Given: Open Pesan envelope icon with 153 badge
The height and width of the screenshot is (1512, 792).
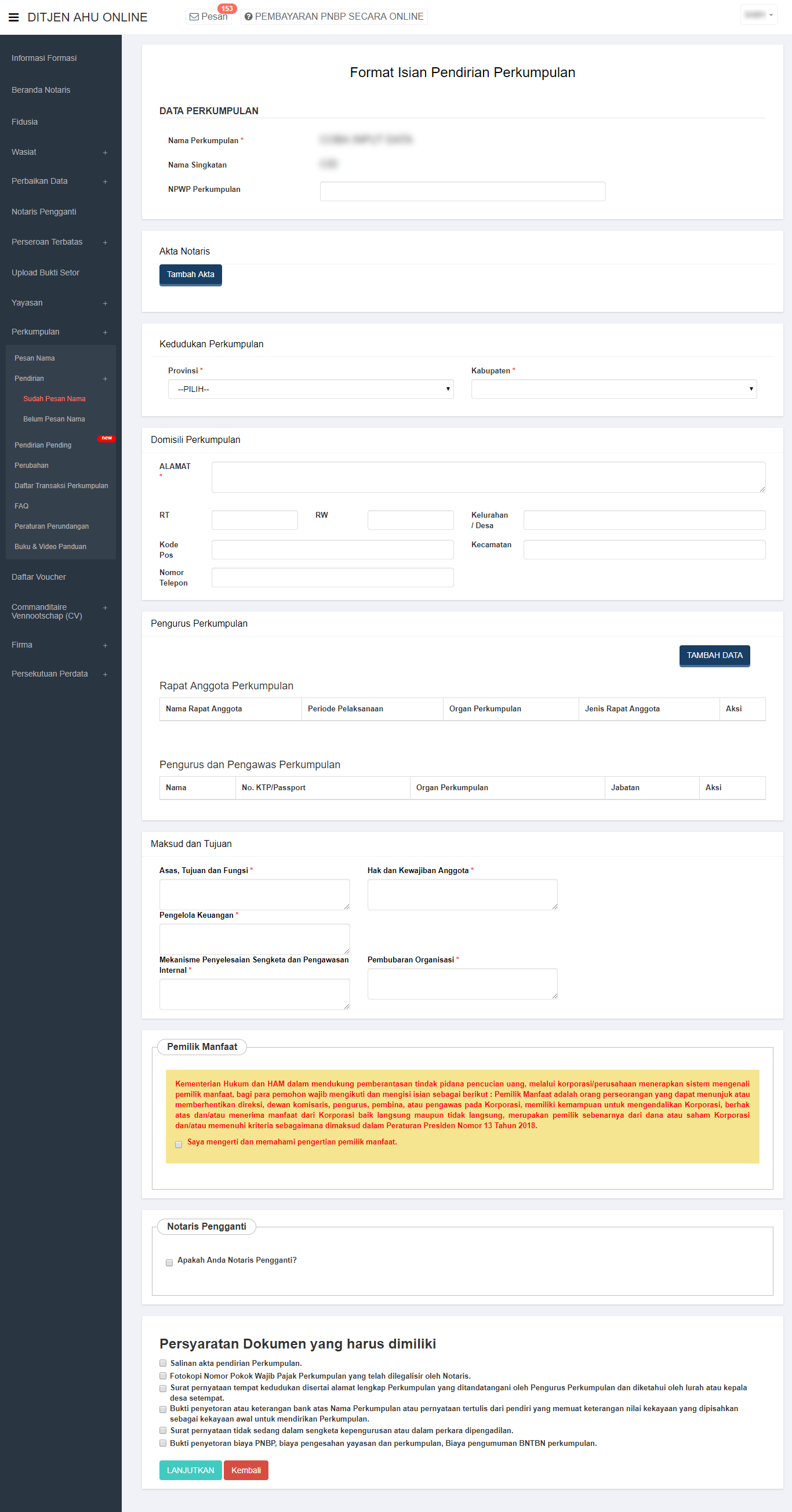Looking at the screenshot, I should (194, 17).
